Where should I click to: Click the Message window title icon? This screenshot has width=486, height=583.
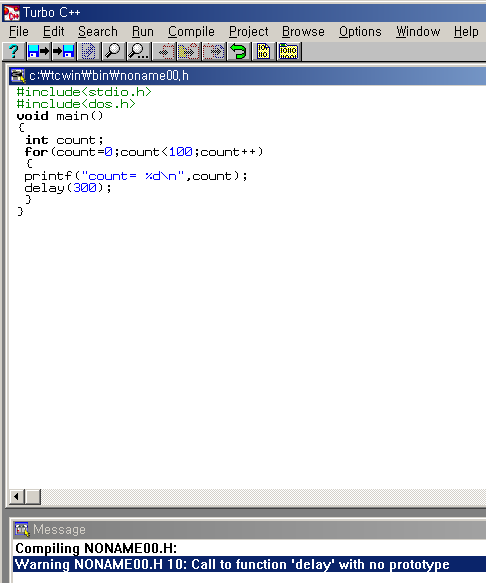coord(22,529)
